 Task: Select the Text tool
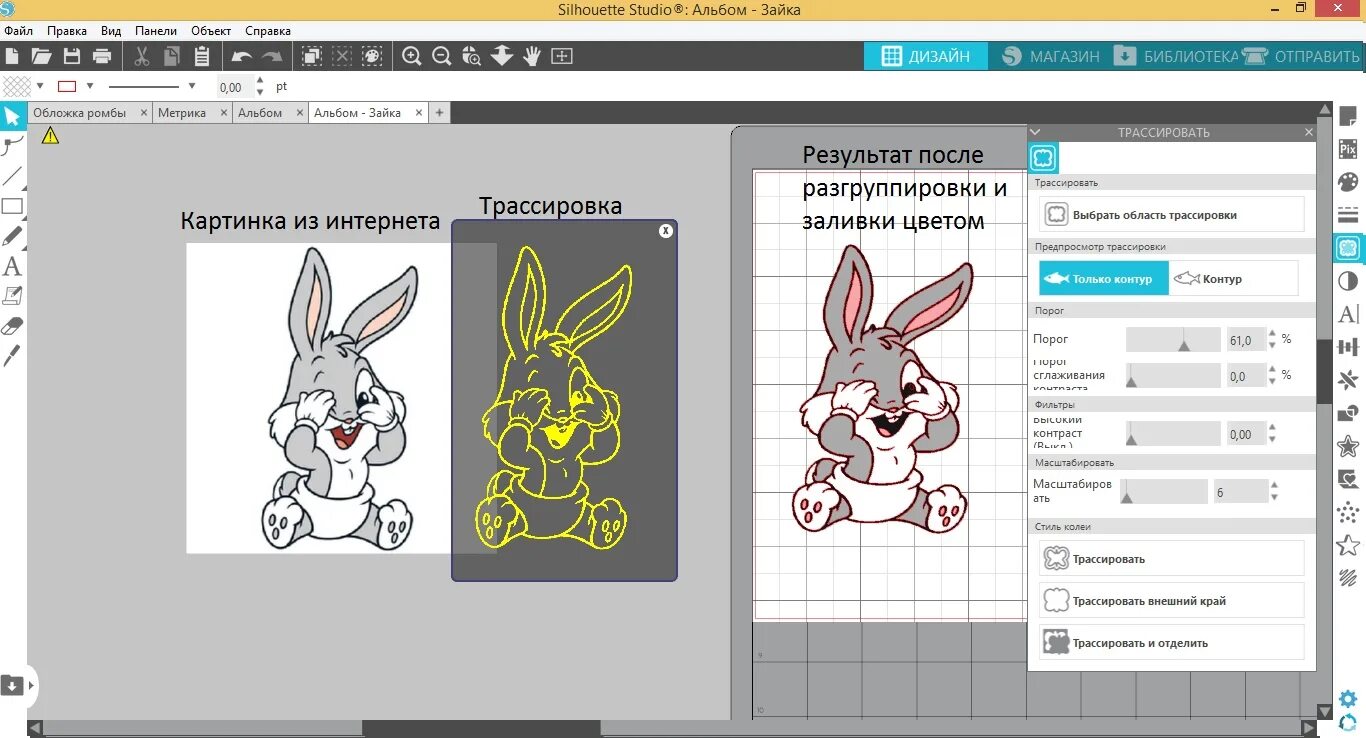pyautogui.click(x=12, y=266)
